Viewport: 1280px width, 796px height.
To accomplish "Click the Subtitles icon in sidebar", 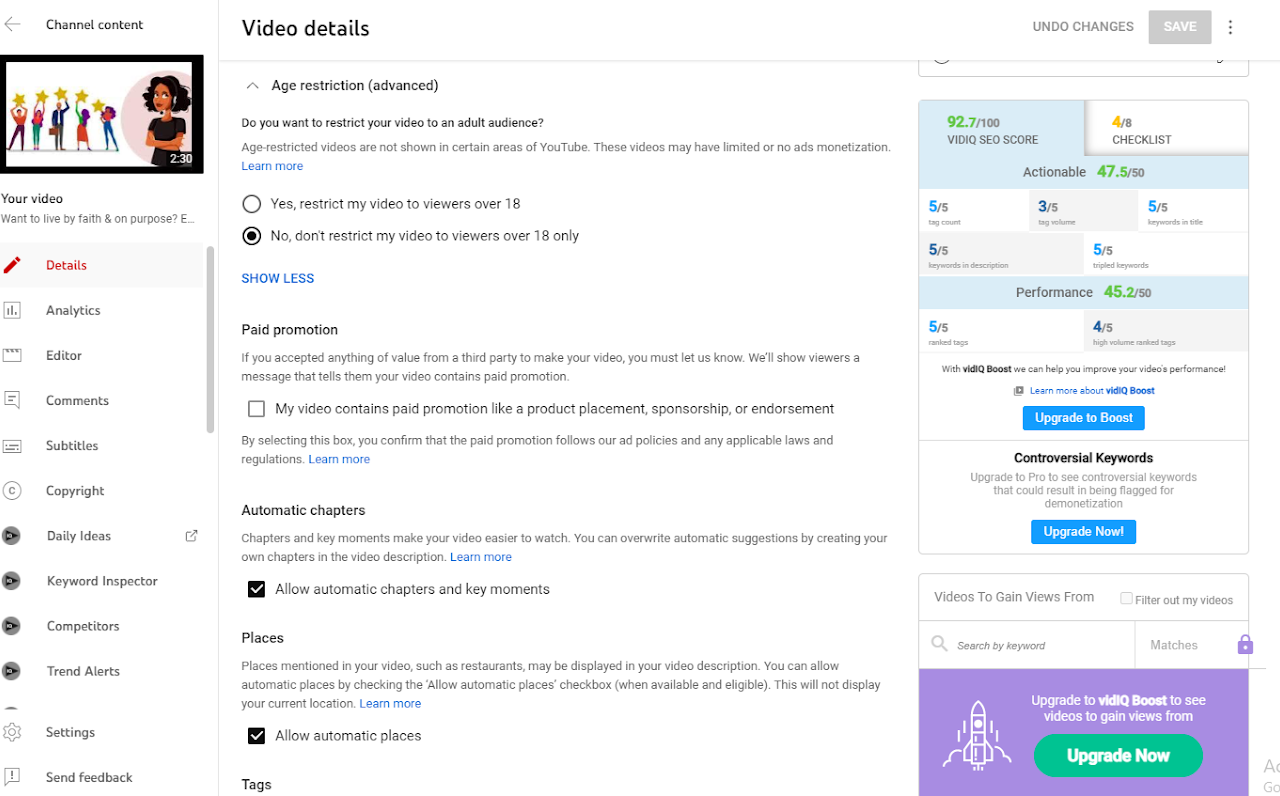I will pyautogui.click(x=12, y=446).
